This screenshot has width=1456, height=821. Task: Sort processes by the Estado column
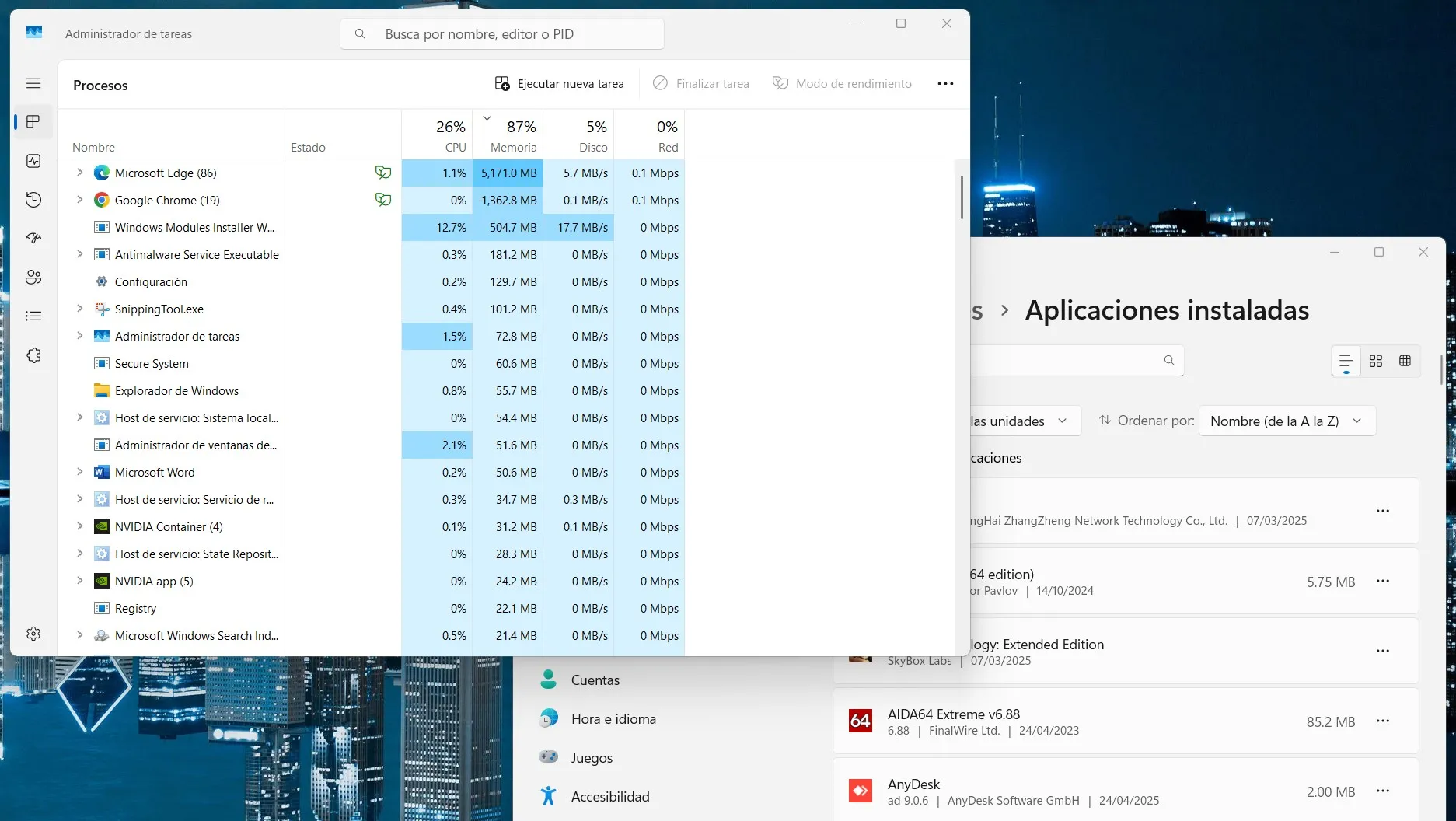point(343,135)
